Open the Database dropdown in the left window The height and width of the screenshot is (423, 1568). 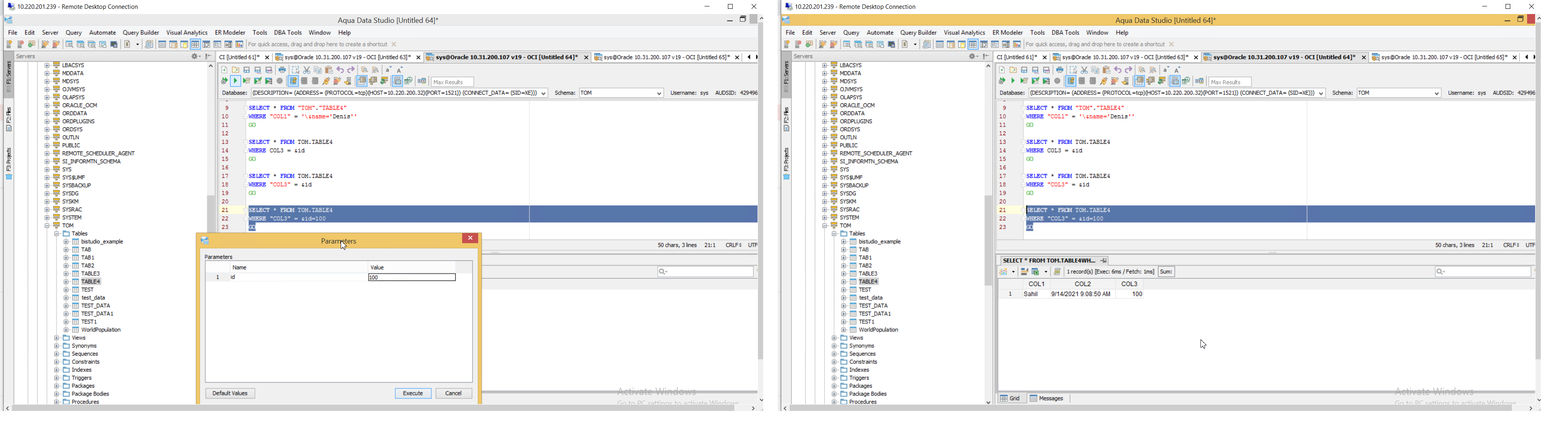[x=544, y=94]
